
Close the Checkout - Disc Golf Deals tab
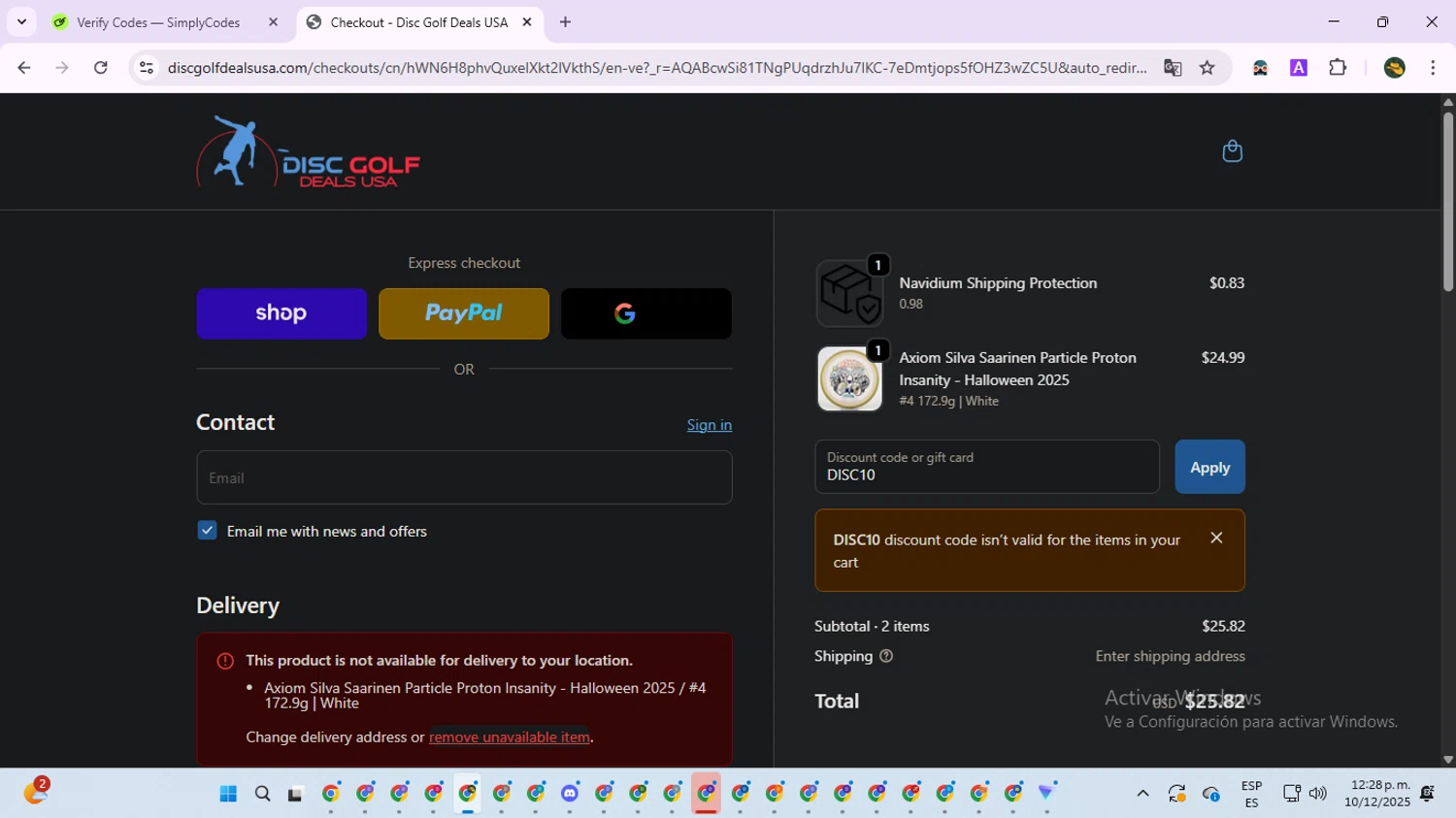pos(527,22)
